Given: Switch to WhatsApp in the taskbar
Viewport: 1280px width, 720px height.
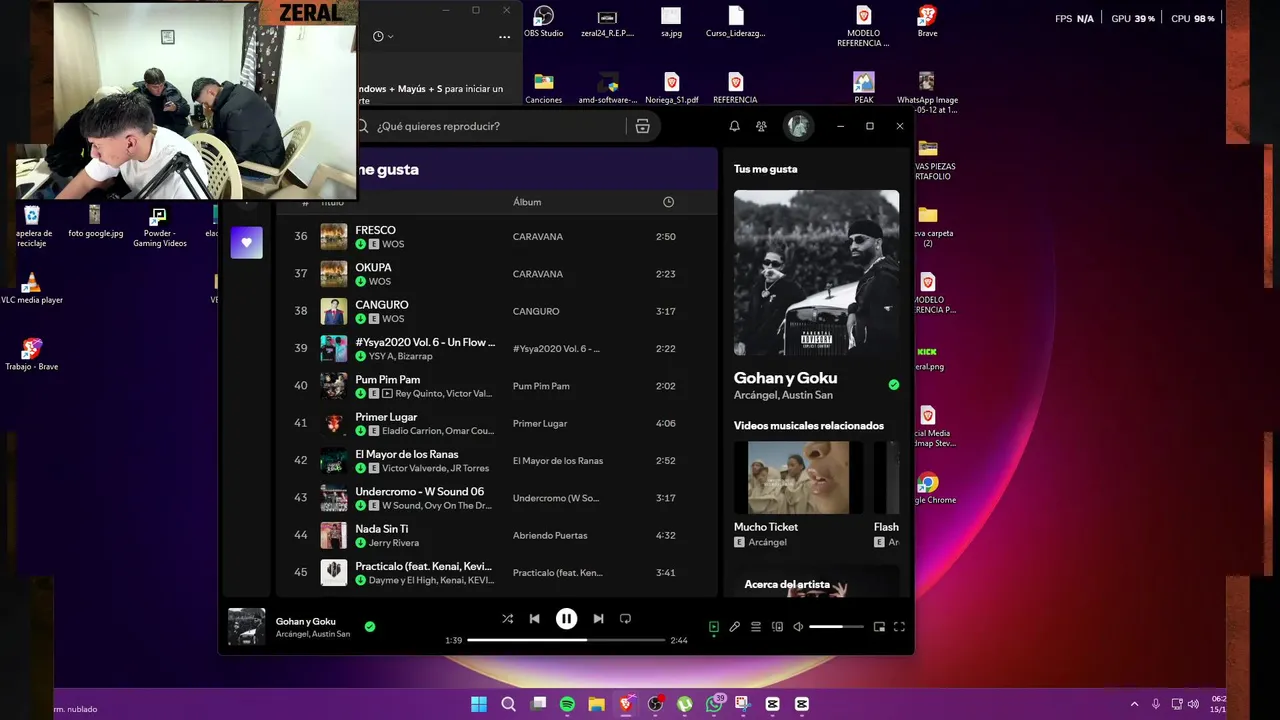Looking at the screenshot, I should coord(714,704).
